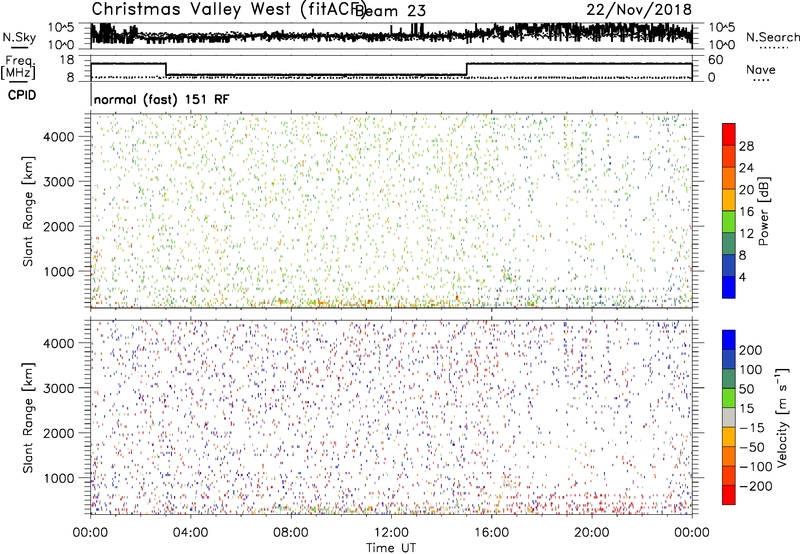Click the 04:00 time tick label
This screenshot has width=800, height=554.
coord(190,533)
